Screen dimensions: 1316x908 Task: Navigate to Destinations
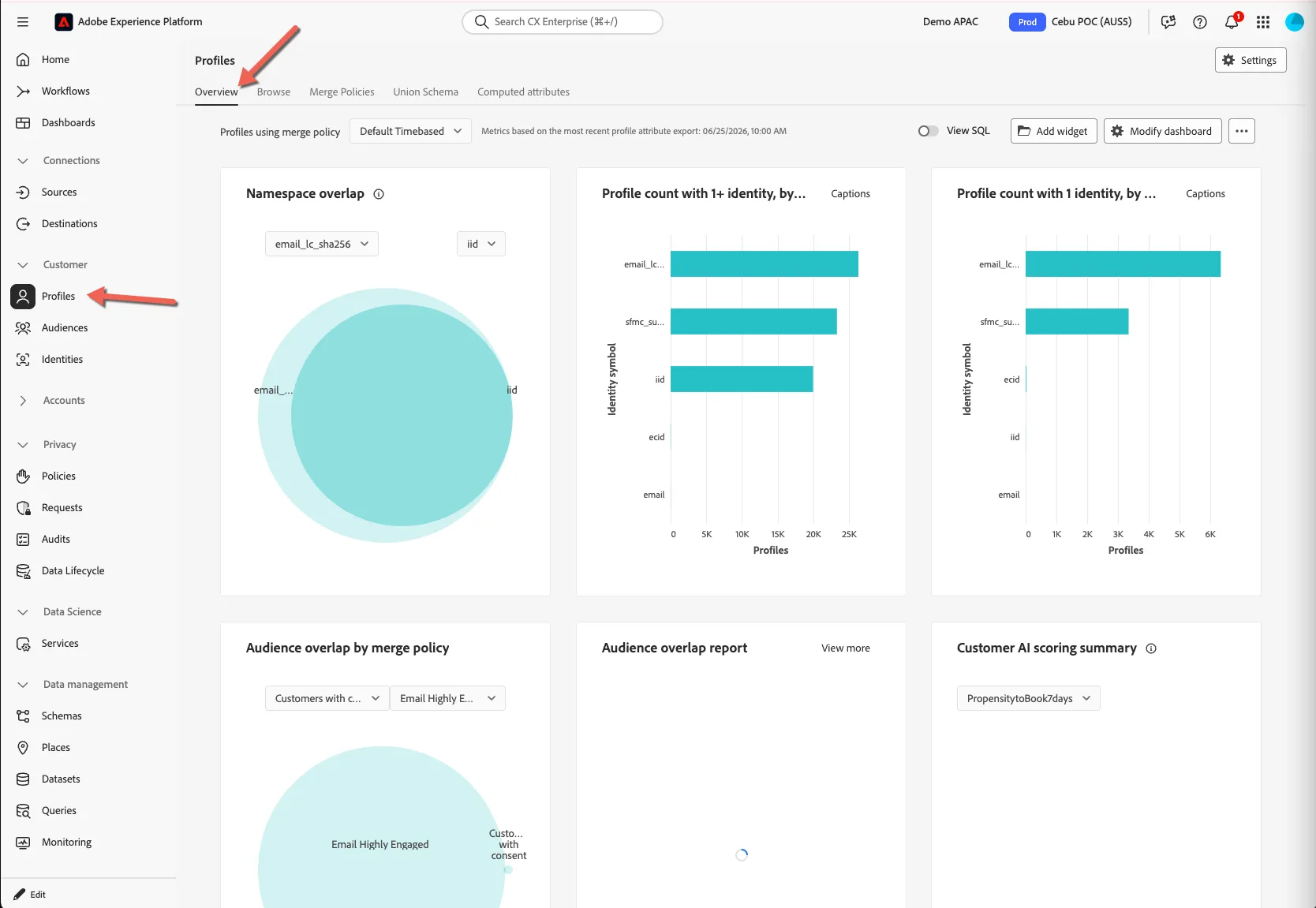point(69,224)
